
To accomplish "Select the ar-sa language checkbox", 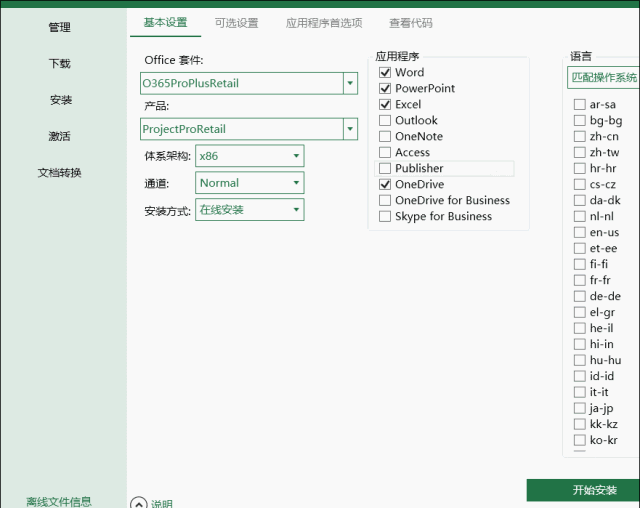I will (580, 104).
